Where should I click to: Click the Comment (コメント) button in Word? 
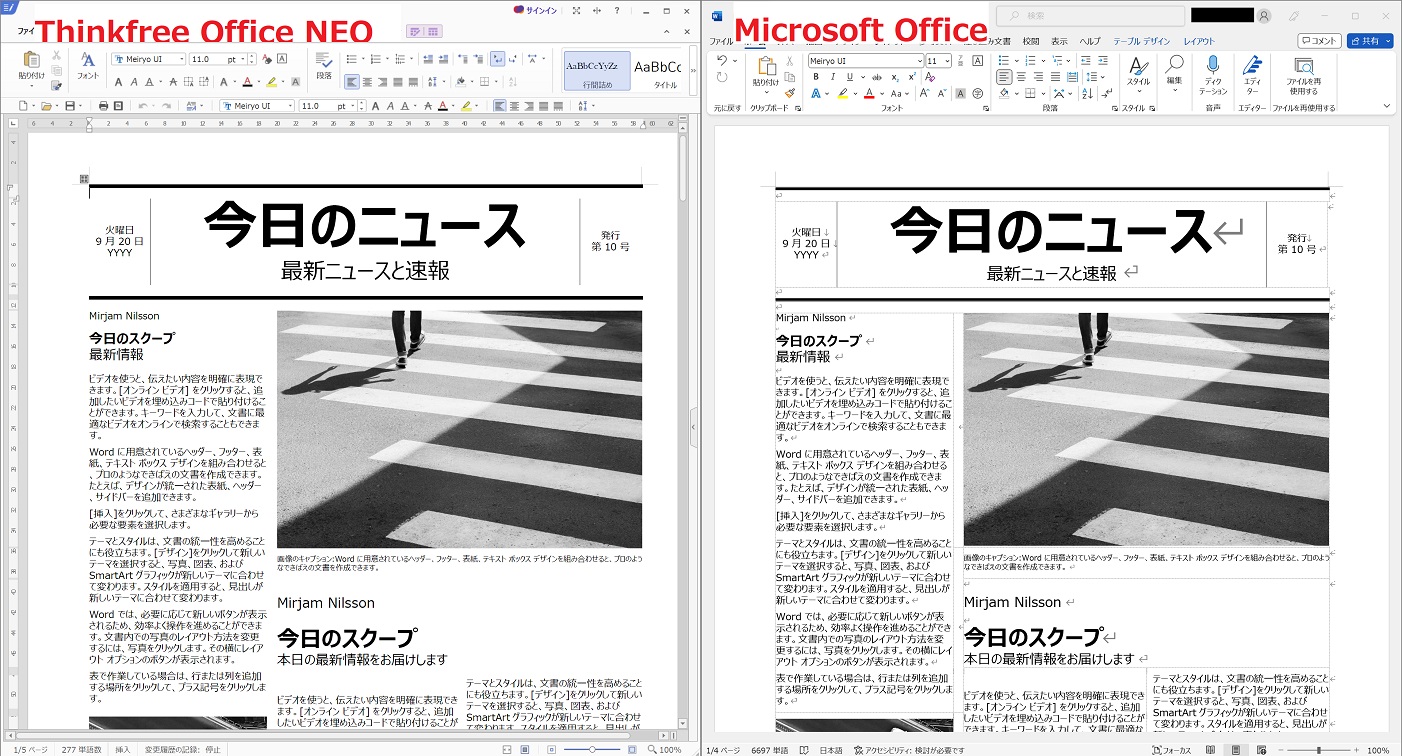(1319, 41)
